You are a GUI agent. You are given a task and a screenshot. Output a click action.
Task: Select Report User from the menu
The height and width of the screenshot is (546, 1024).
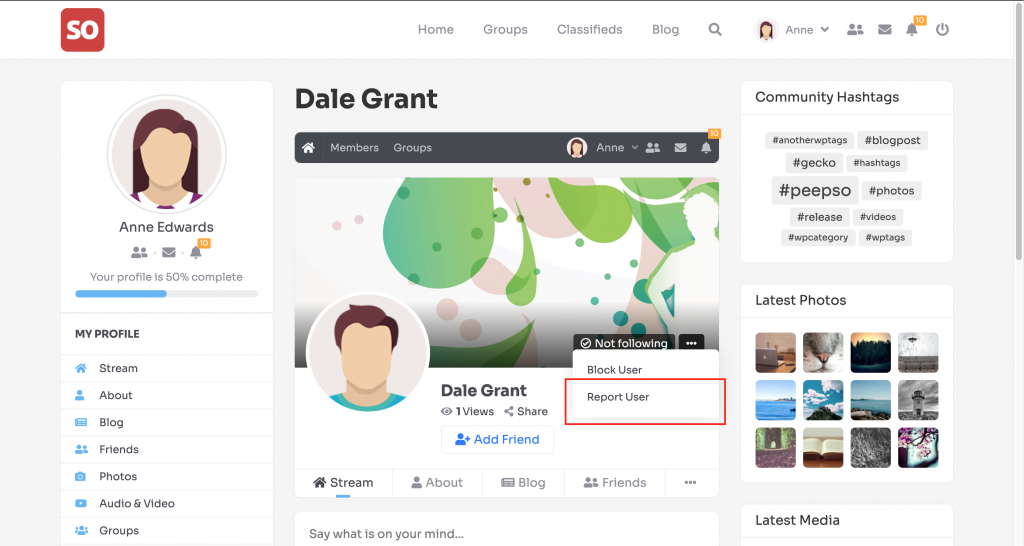[x=618, y=397]
